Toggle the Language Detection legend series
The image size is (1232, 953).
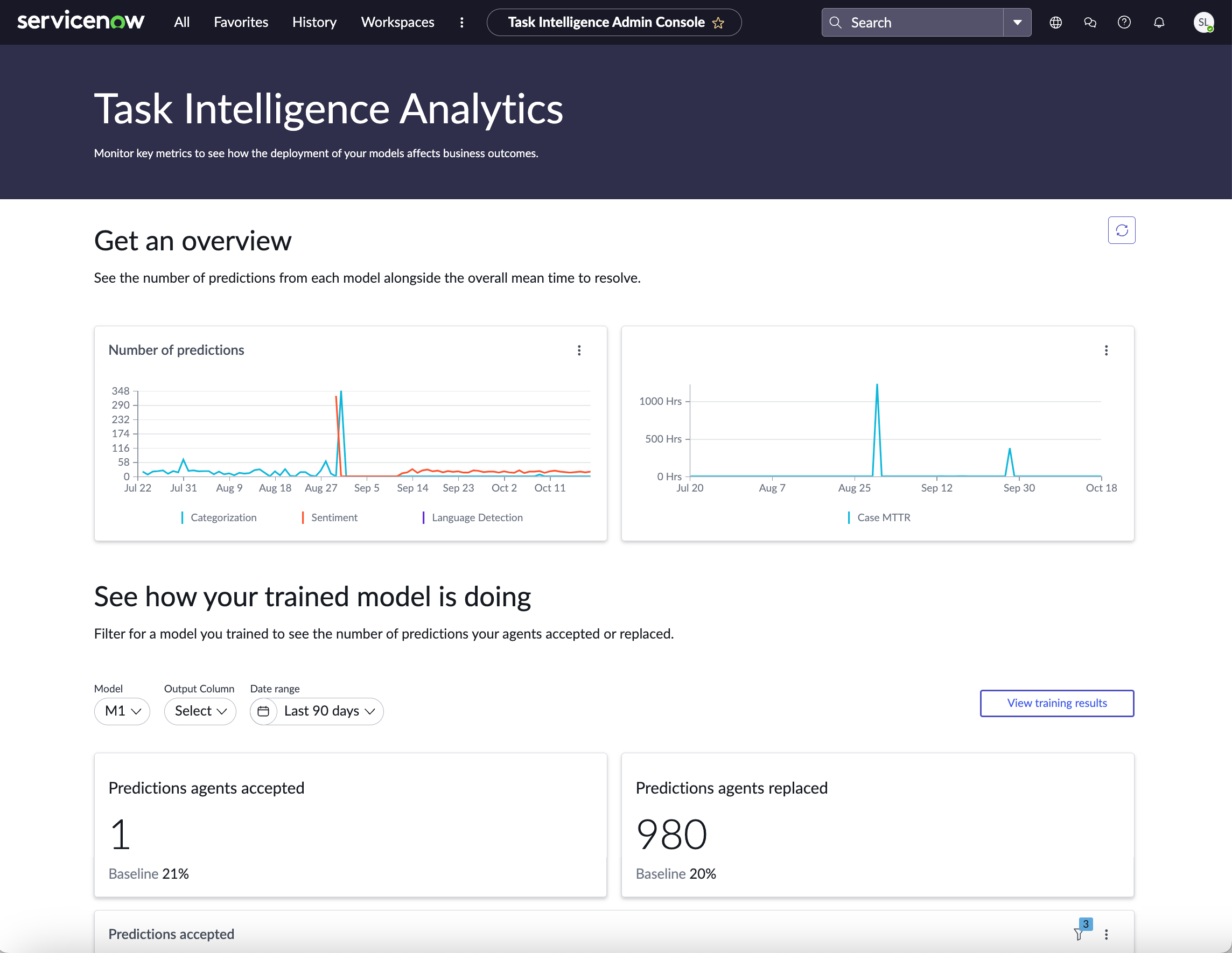click(x=472, y=517)
